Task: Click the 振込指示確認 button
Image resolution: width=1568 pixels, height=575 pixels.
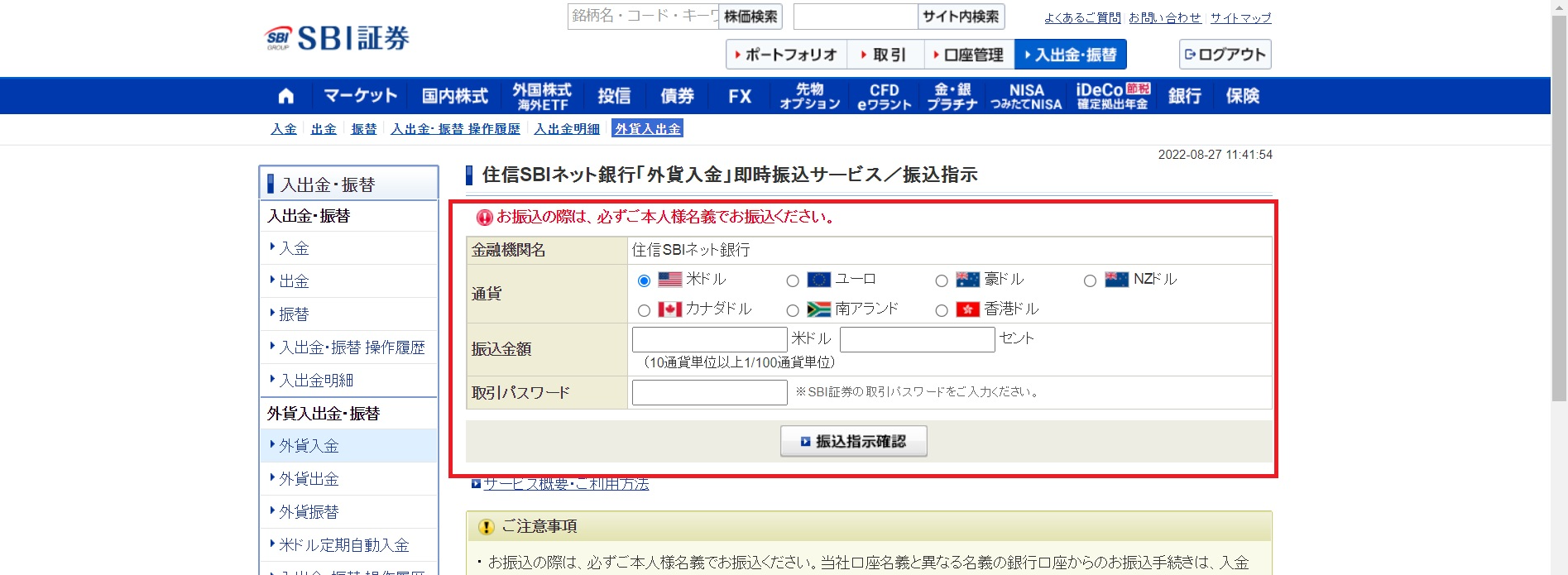Action: point(853,442)
